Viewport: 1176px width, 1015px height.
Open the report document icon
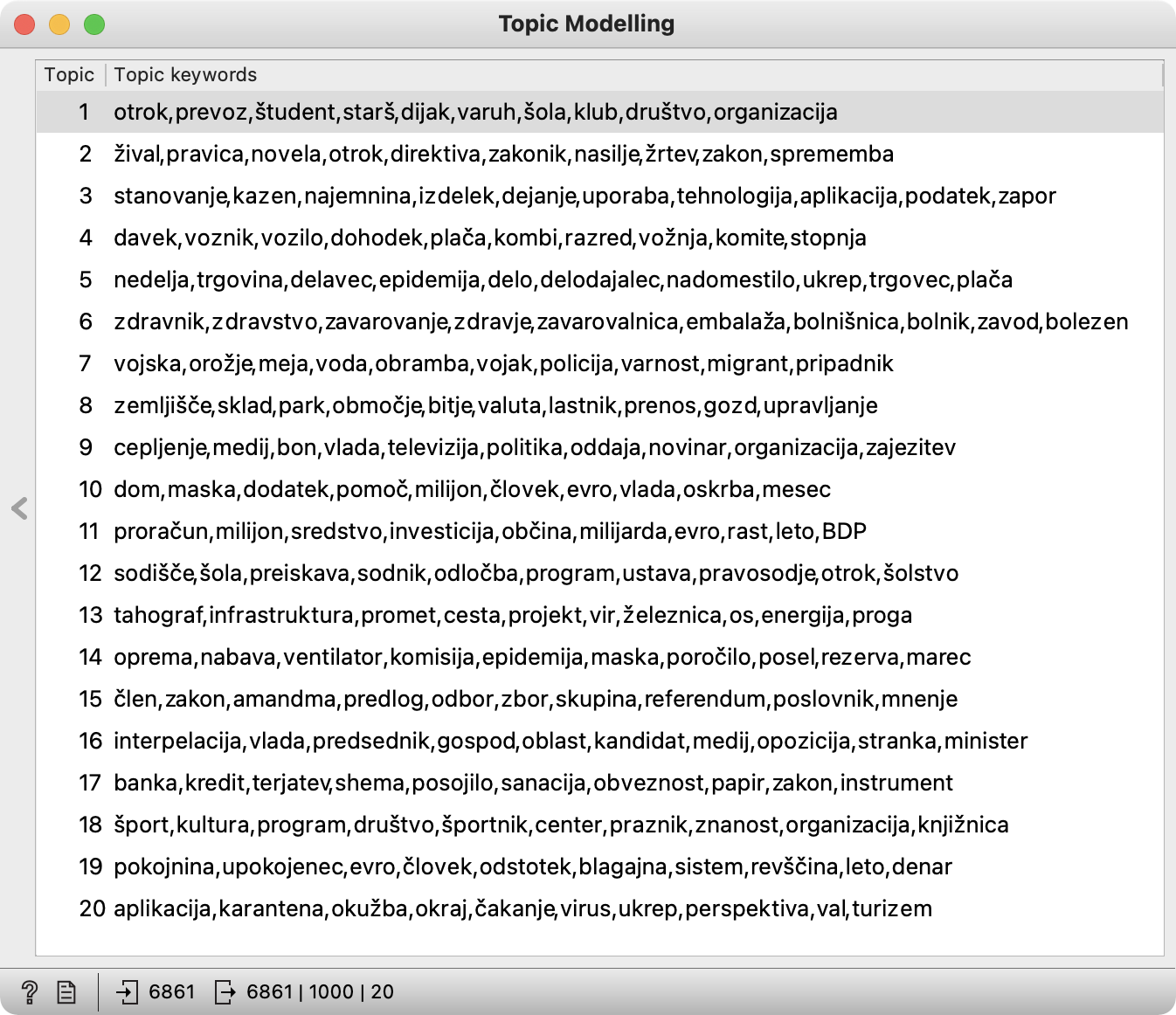pyautogui.click(x=66, y=991)
